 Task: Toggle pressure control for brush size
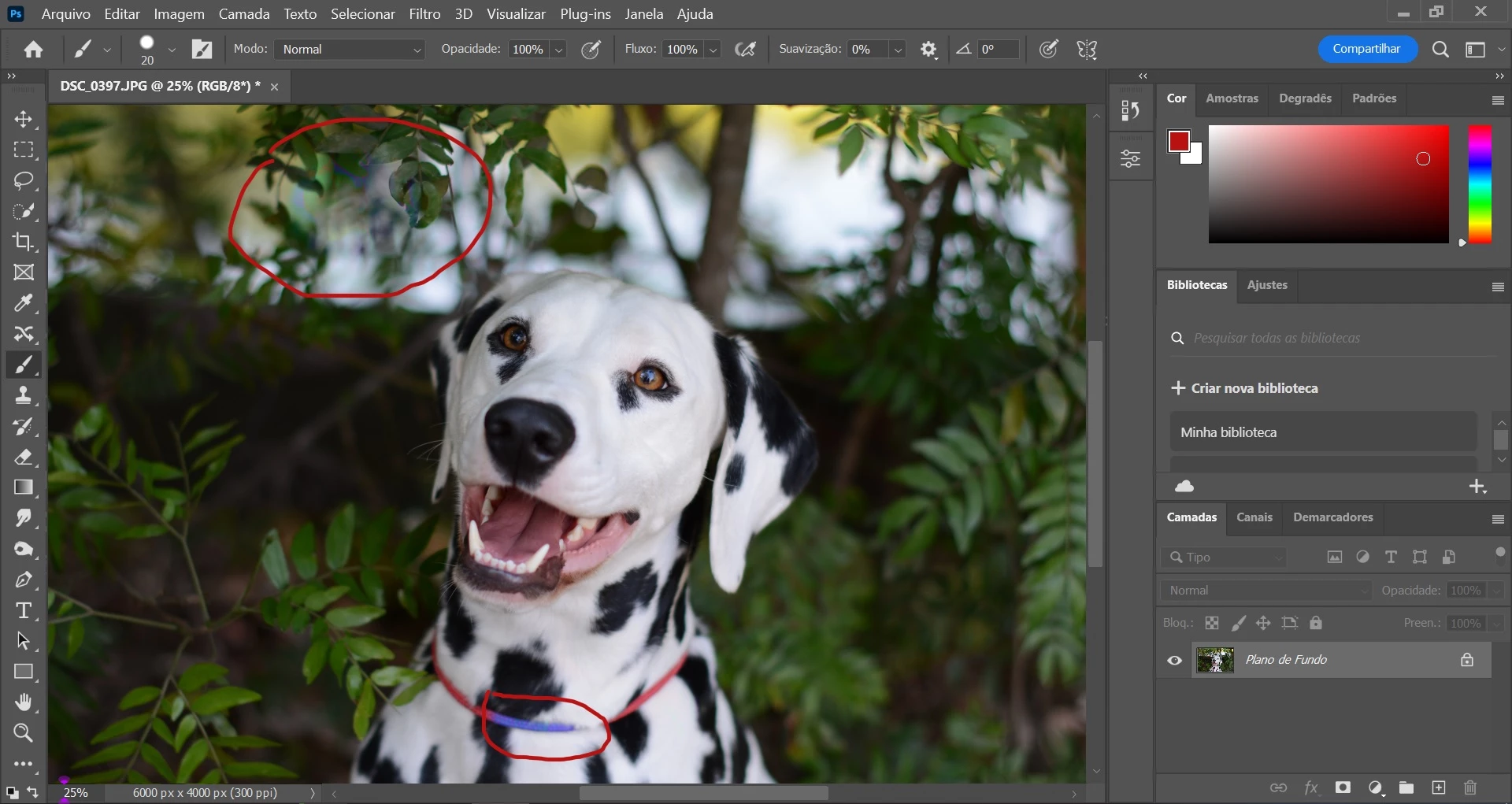coord(1048,50)
